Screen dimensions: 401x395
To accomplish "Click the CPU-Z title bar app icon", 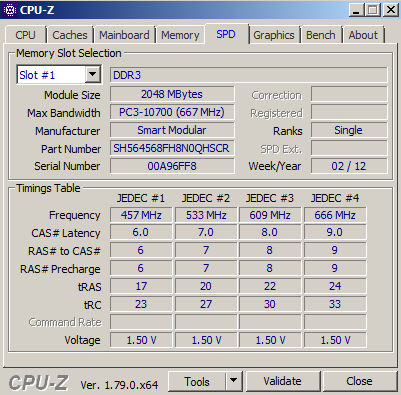I will 10,10.
